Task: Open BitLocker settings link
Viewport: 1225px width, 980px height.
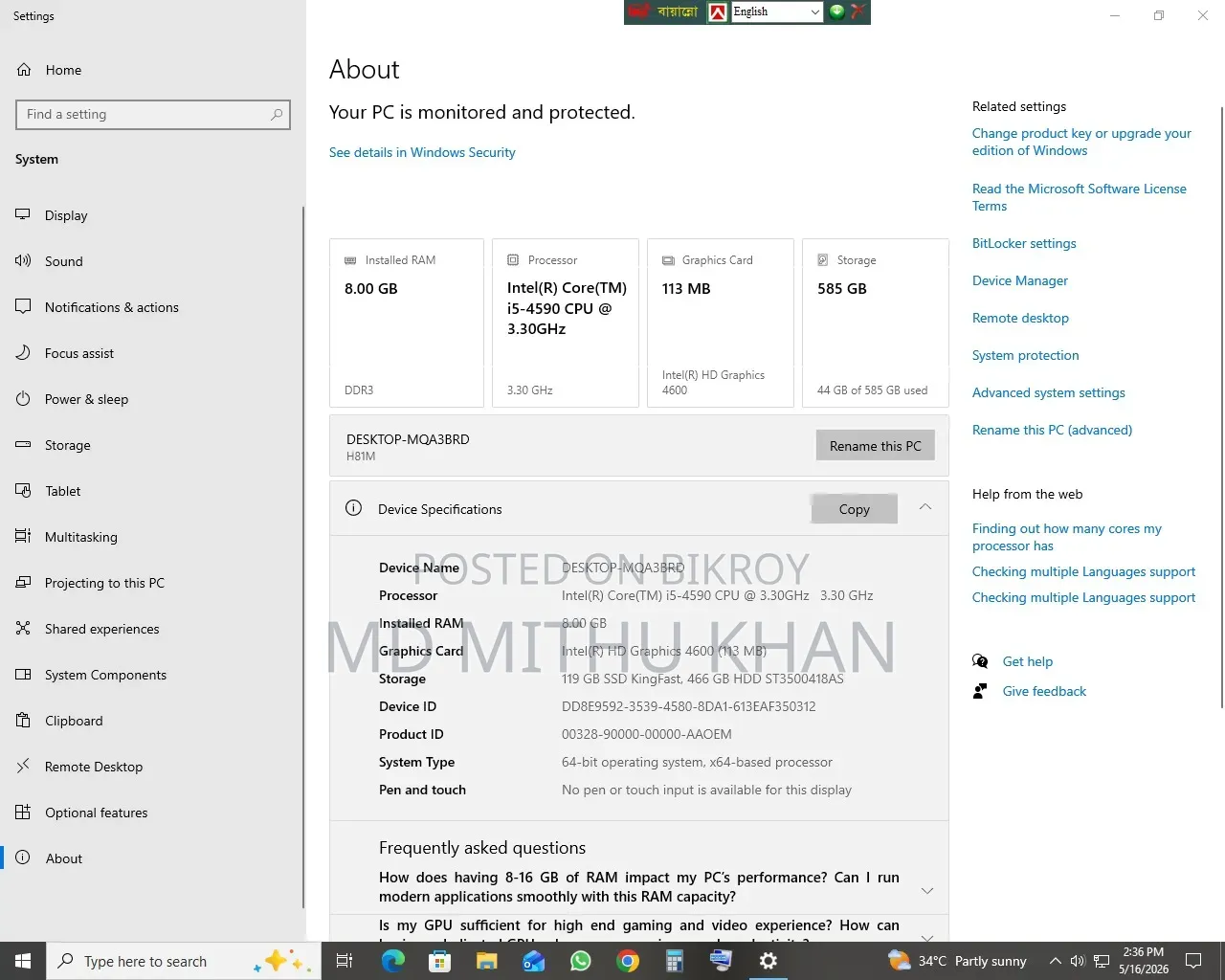Action: pyautogui.click(x=1024, y=243)
